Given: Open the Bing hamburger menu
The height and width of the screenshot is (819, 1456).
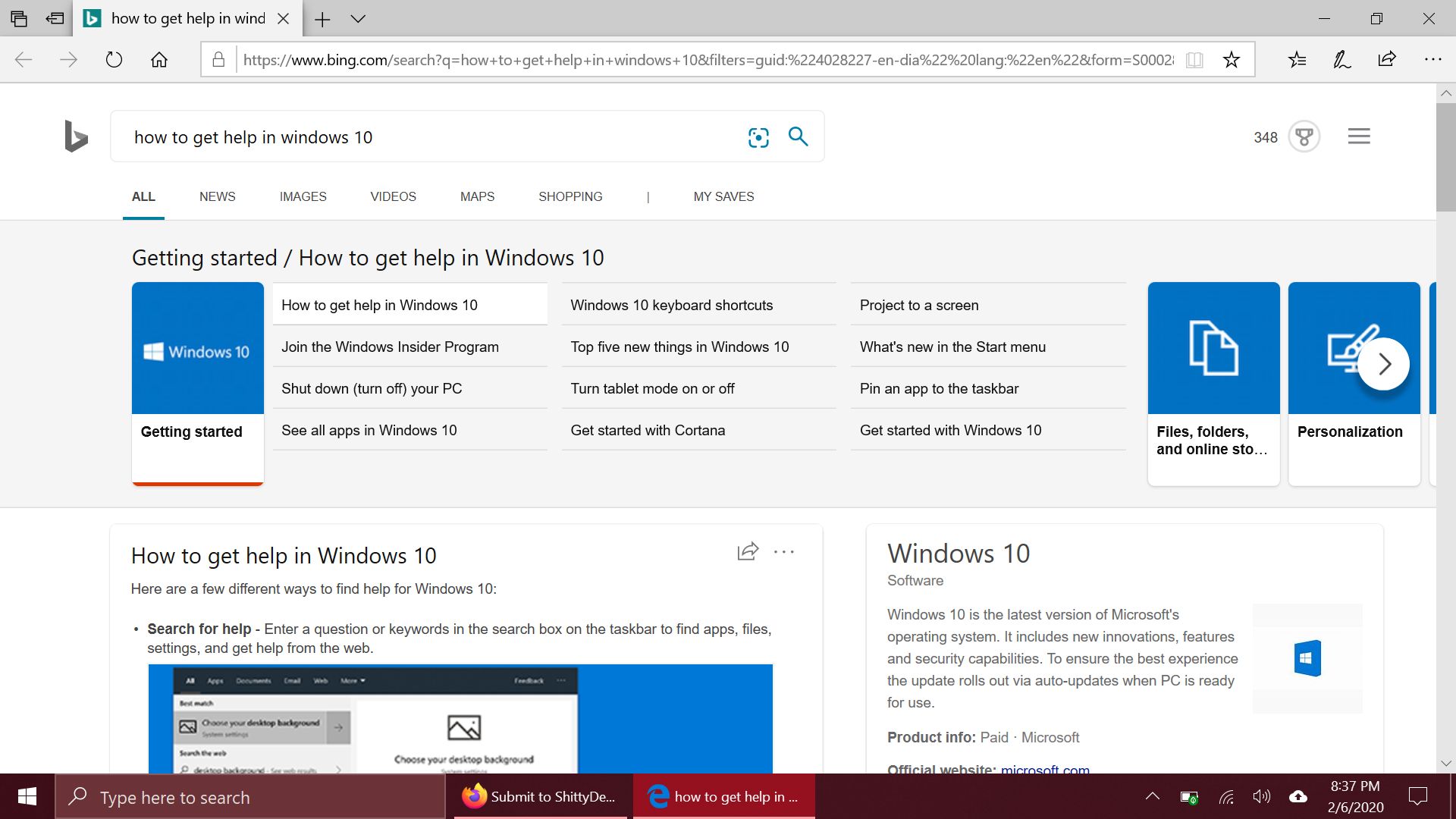Looking at the screenshot, I should 1358,136.
